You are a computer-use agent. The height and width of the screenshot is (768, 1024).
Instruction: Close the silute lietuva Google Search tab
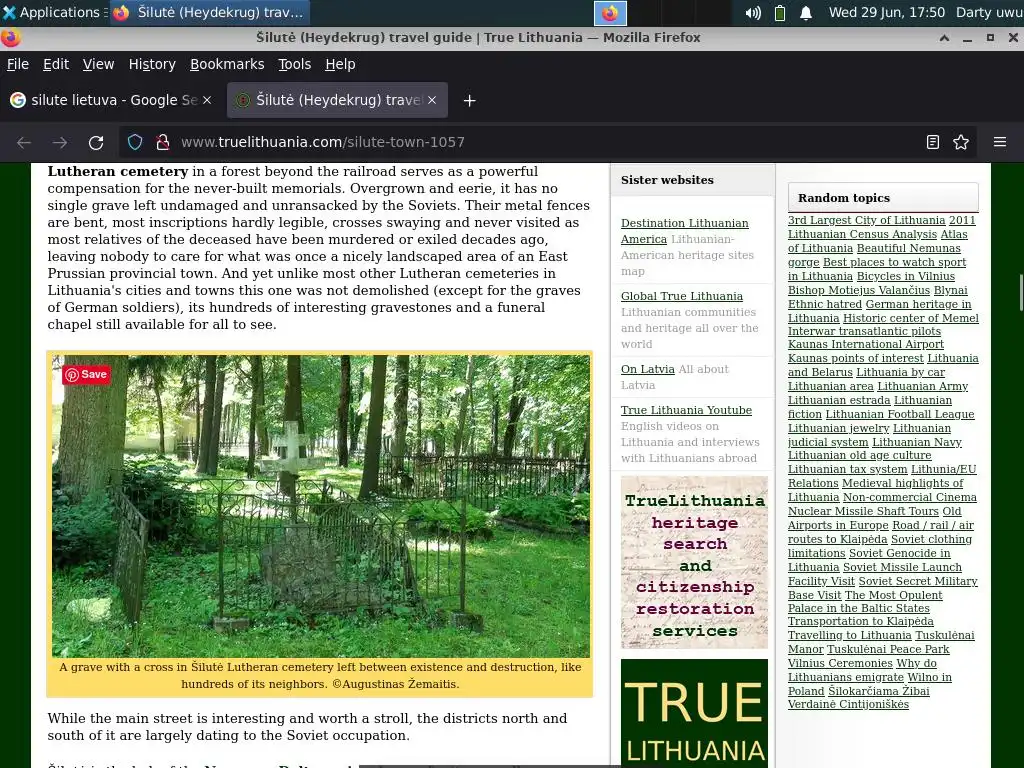click(207, 100)
